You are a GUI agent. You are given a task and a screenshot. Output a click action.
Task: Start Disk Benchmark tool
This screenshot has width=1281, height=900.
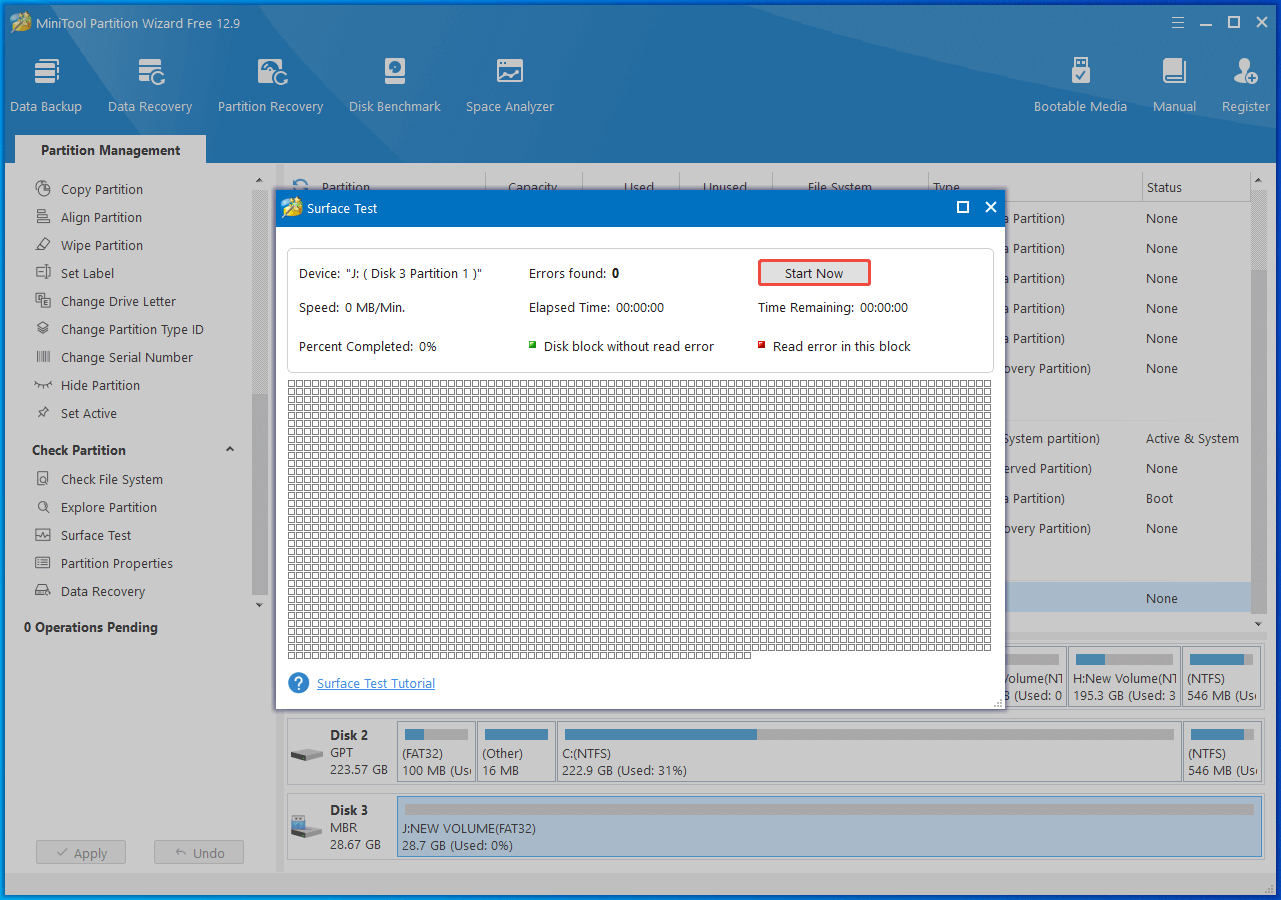click(395, 86)
